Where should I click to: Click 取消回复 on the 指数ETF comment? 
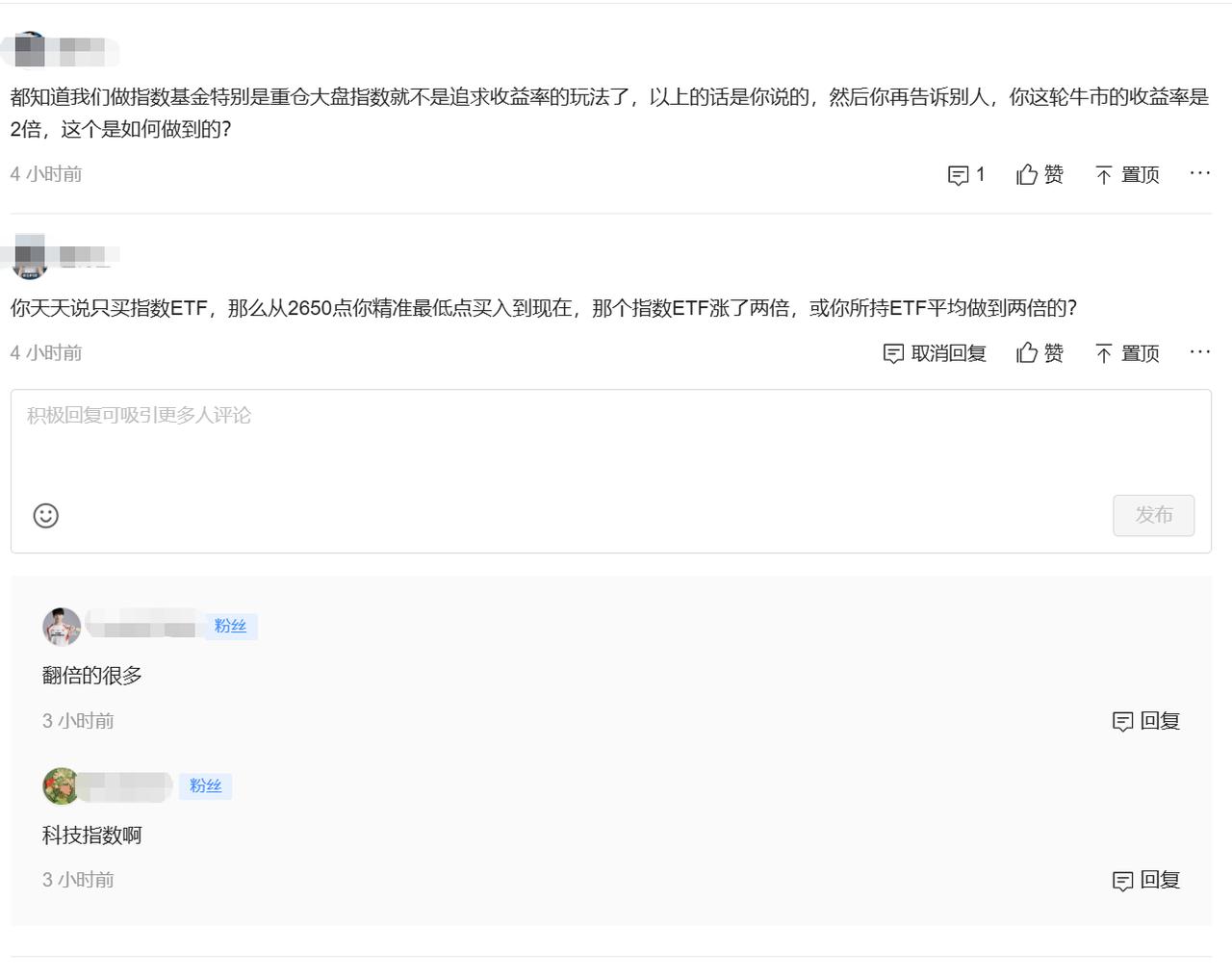[935, 353]
